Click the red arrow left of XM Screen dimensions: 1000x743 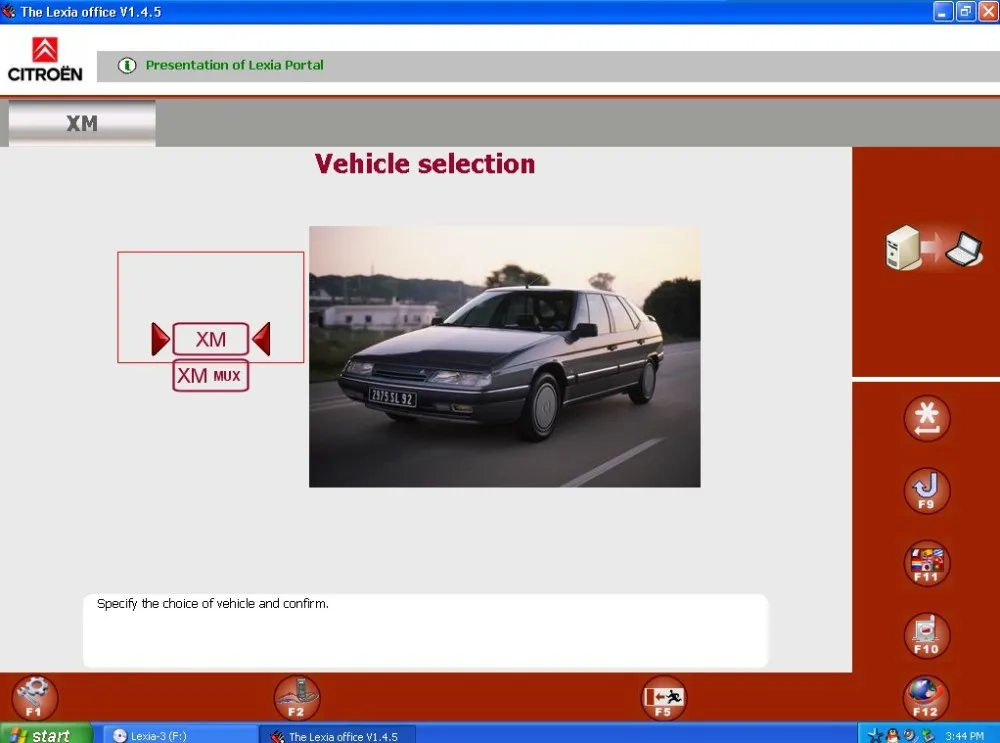pos(160,339)
